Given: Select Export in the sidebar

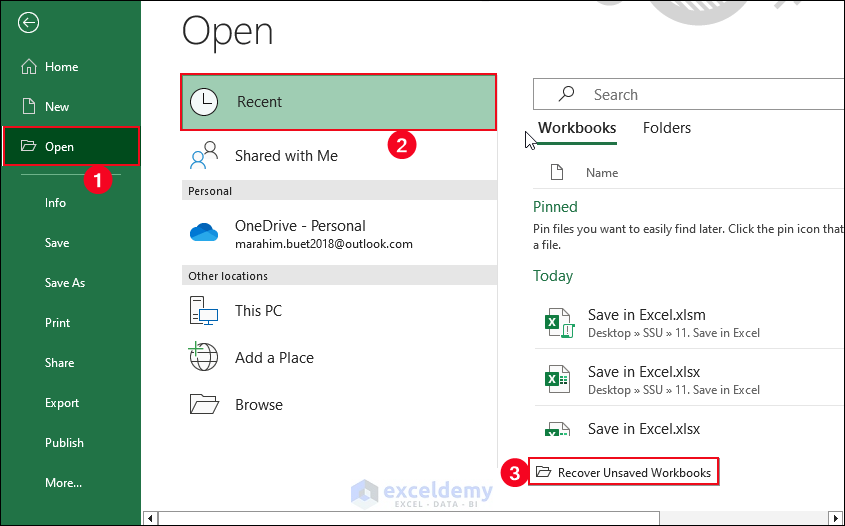Looking at the screenshot, I should [61, 403].
